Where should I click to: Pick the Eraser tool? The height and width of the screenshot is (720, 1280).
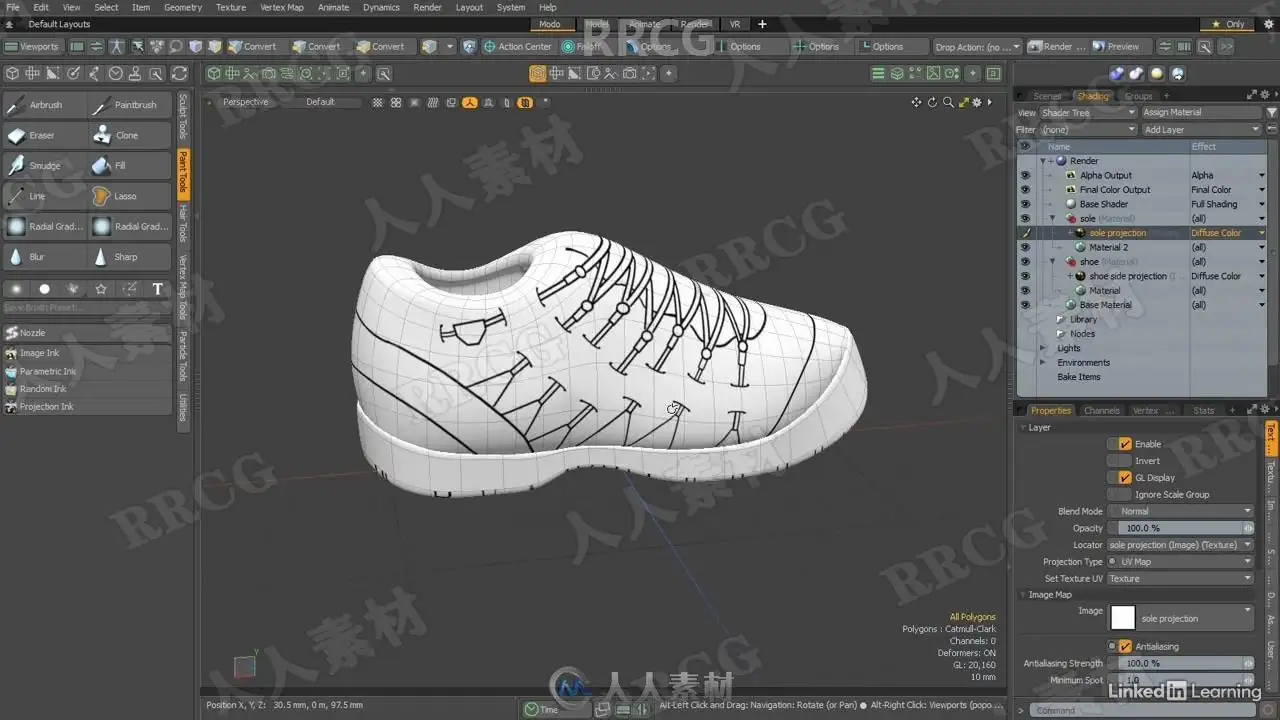[44, 135]
